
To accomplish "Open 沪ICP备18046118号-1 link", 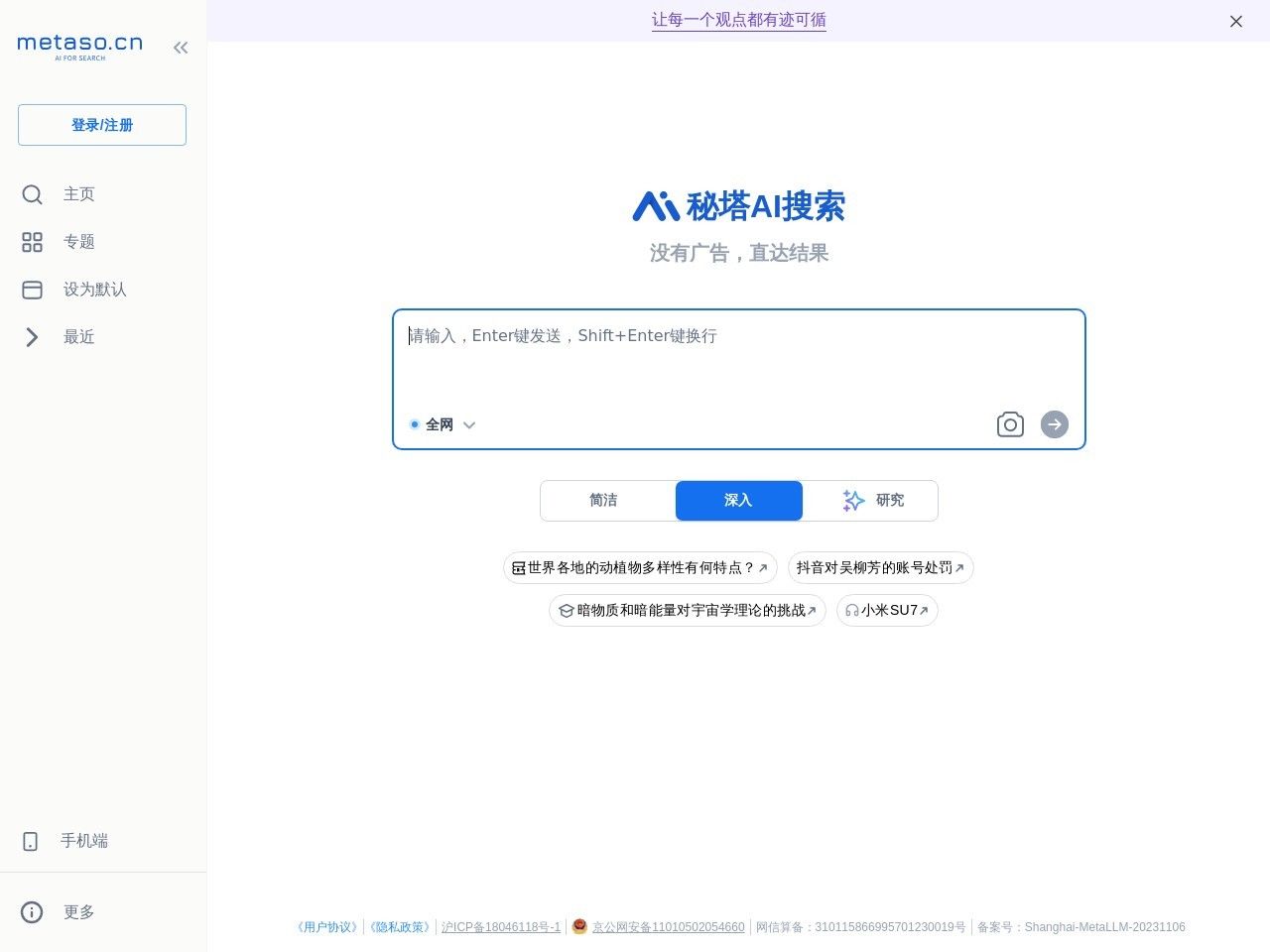I will [x=501, y=927].
